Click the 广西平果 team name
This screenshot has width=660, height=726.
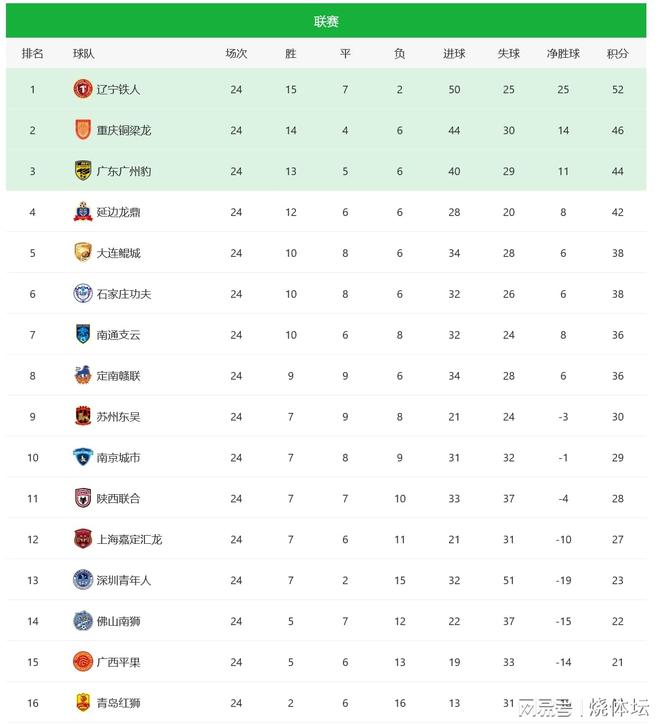tap(118, 662)
